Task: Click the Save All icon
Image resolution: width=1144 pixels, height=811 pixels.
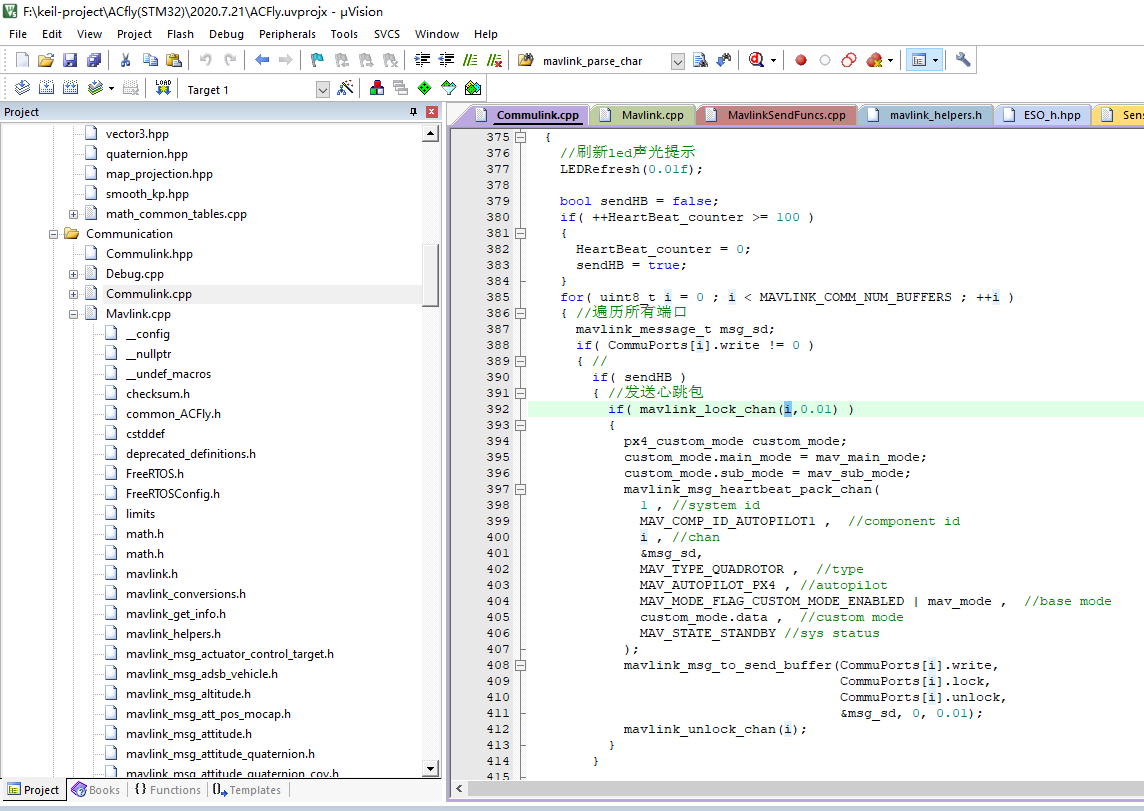Action: pyautogui.click(x=94, y=61)
